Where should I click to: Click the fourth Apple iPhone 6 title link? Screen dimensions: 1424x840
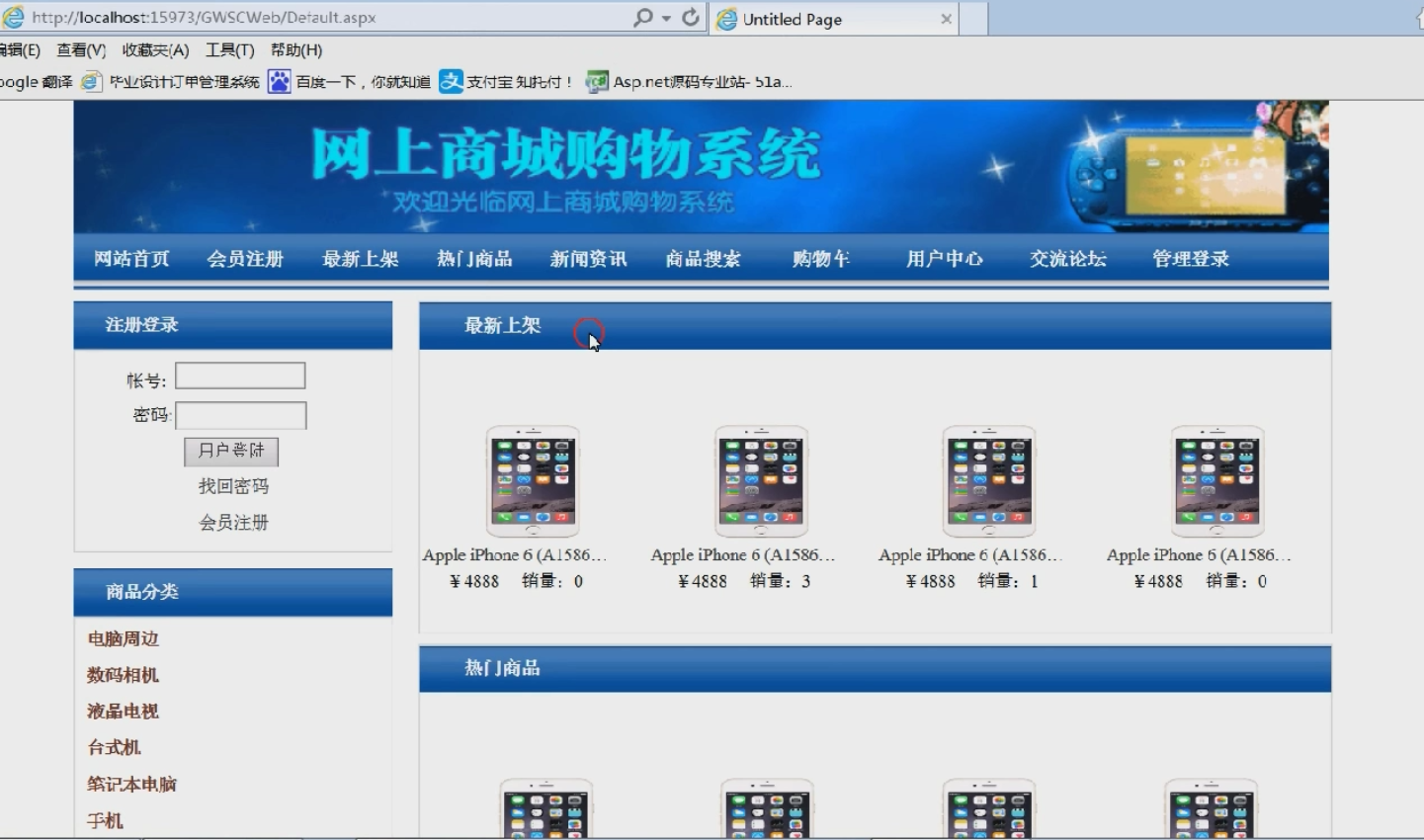tap(1199, 555)
